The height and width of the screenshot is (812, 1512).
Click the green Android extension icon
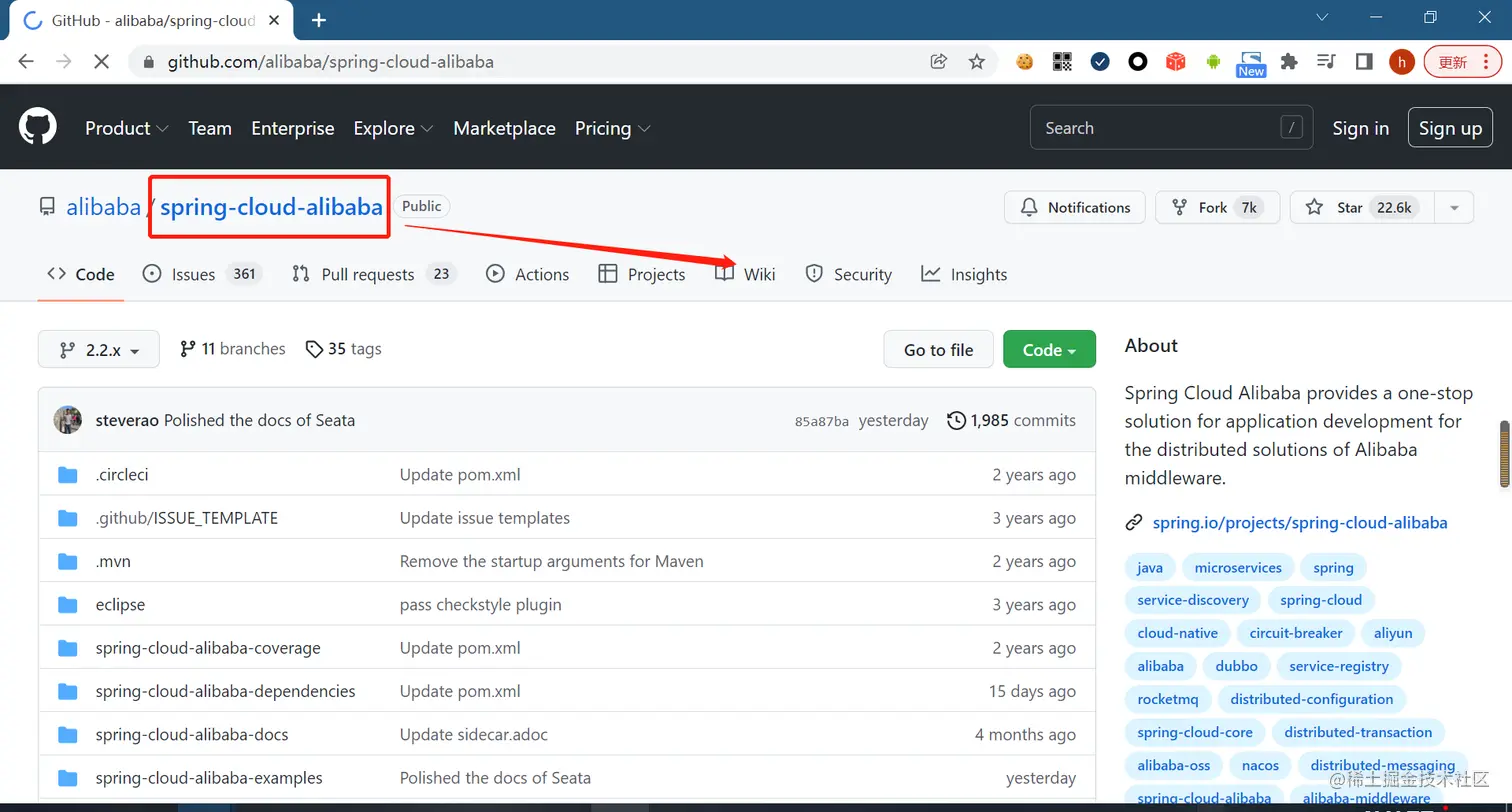[x=1214, y=62]
